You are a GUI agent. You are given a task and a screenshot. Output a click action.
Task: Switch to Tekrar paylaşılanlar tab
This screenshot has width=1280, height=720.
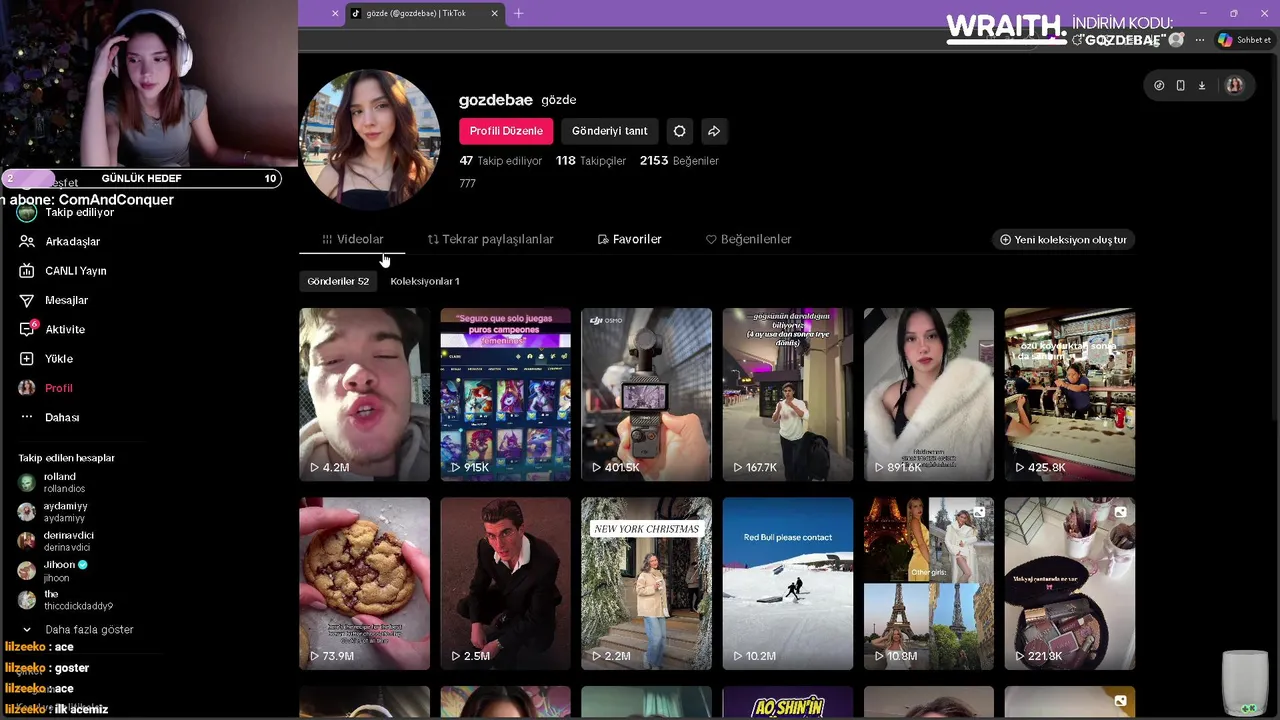(x=490, y=239)
